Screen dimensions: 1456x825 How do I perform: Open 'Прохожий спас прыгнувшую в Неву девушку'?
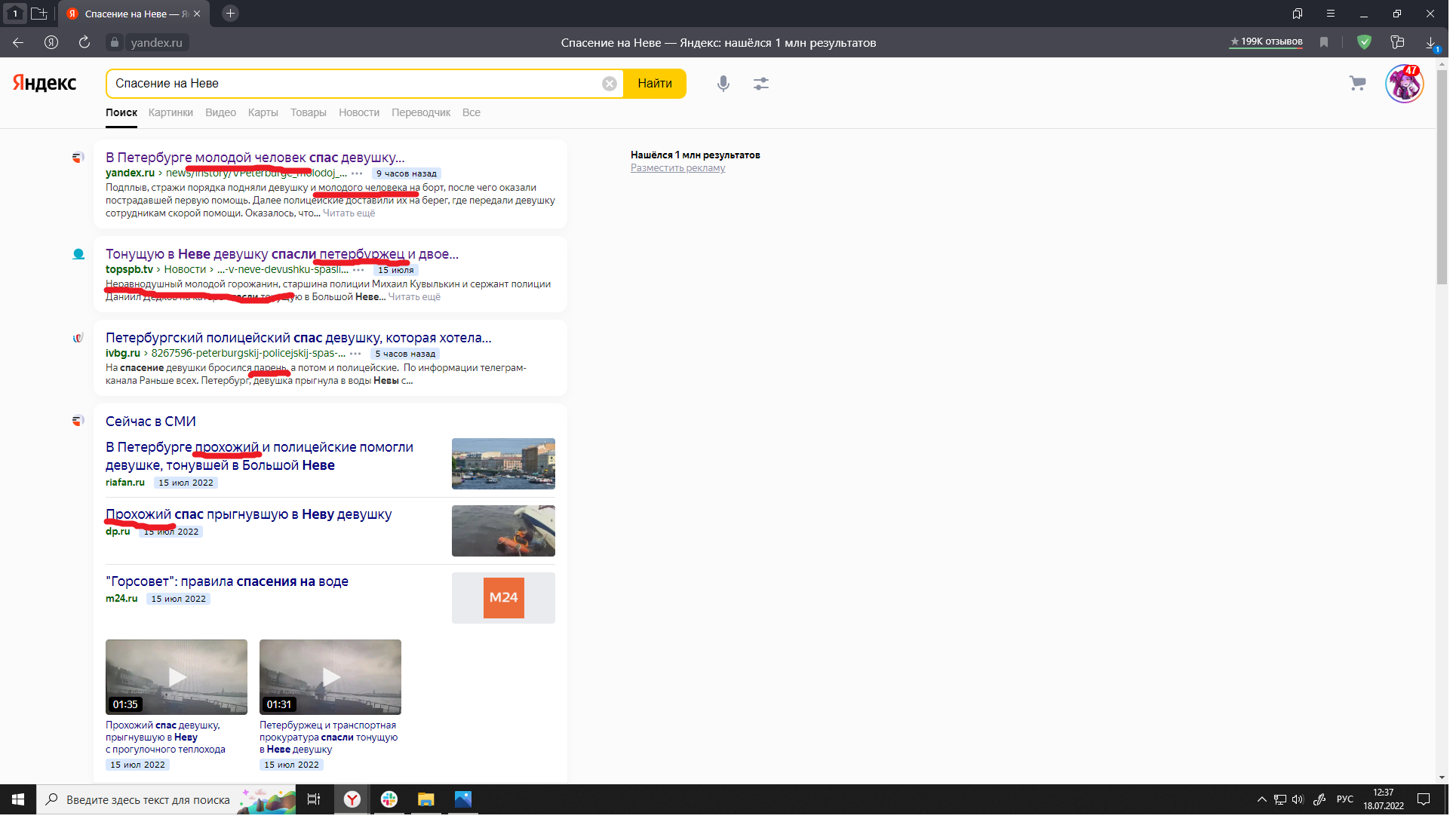pyautogui.click(x=249, y=514)
